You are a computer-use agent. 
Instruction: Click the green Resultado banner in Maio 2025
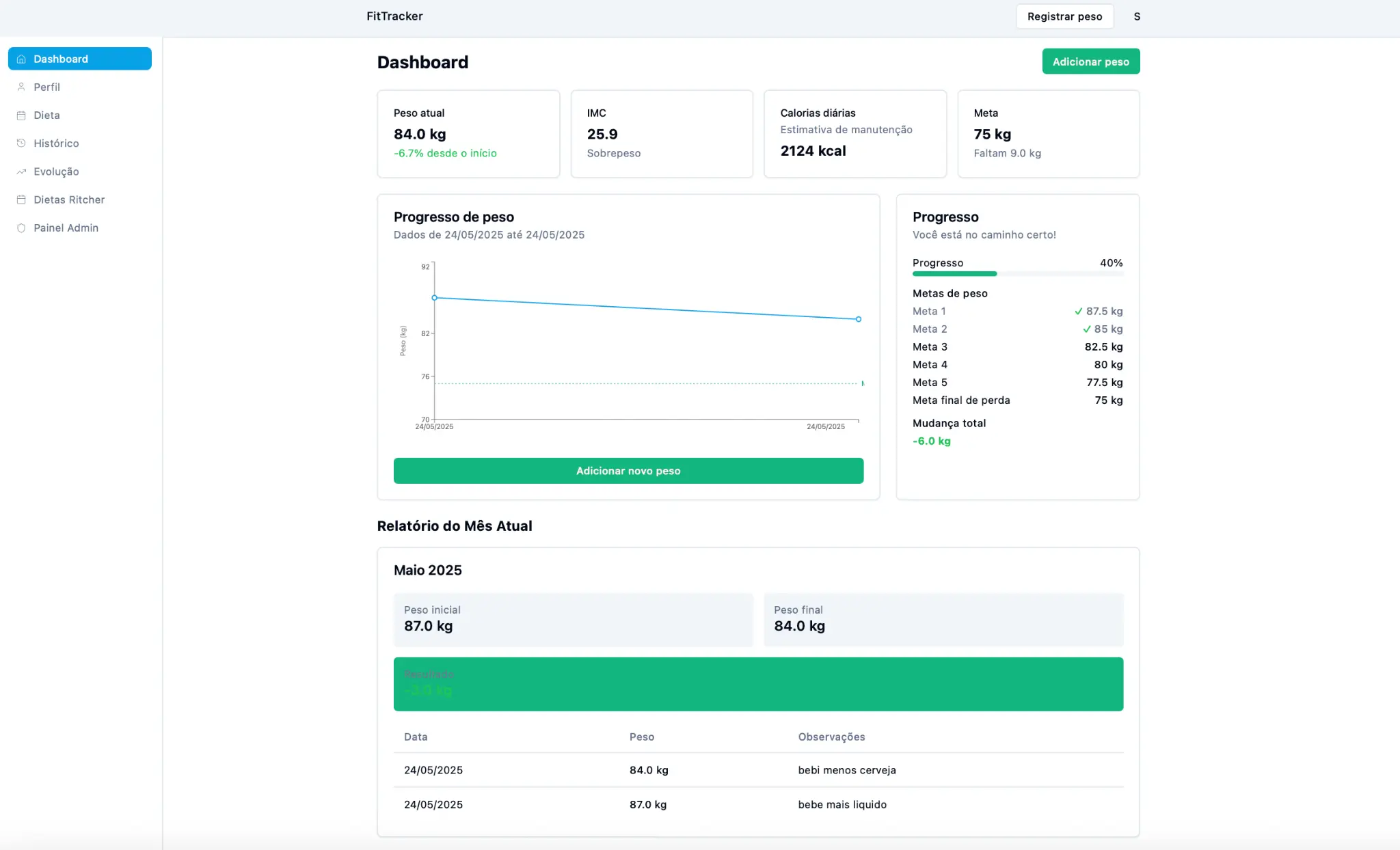(x=757, y=683)
